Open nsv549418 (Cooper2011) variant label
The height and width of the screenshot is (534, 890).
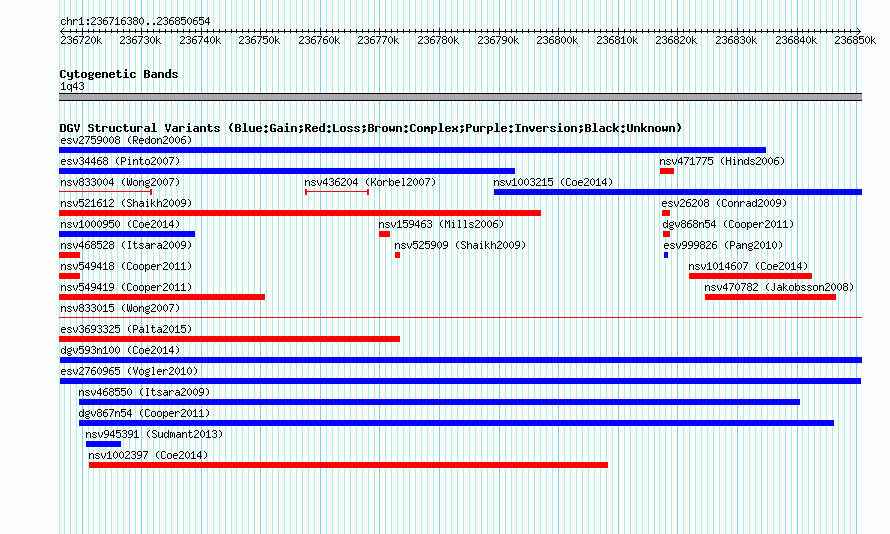[126, 266]
